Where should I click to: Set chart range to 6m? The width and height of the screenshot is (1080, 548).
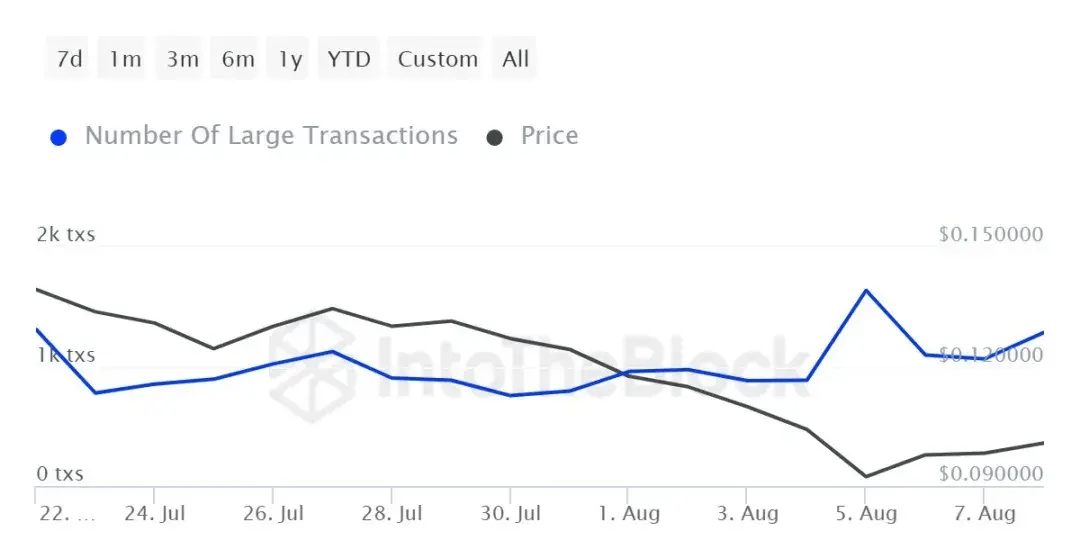238,59
